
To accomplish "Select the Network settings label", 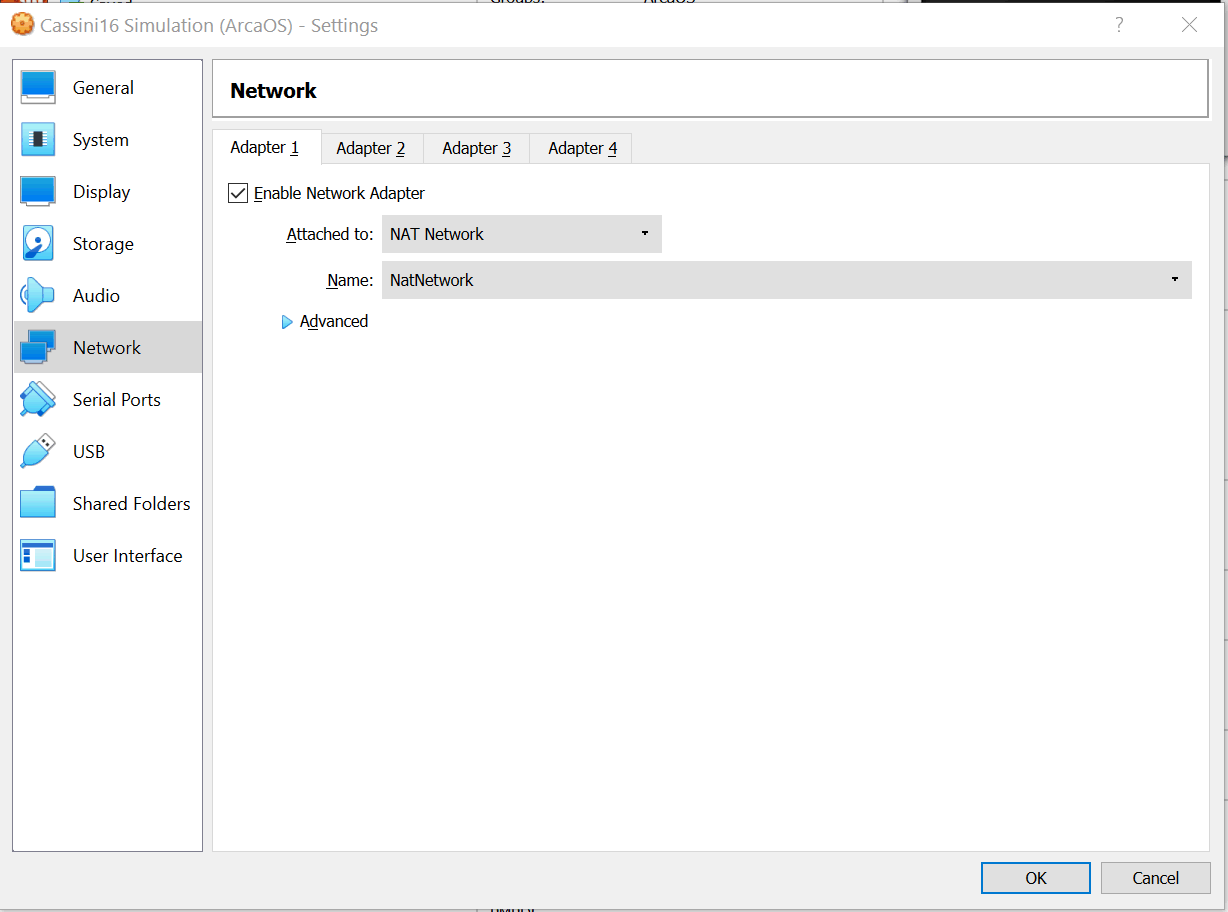I will [x=107, y=348].
